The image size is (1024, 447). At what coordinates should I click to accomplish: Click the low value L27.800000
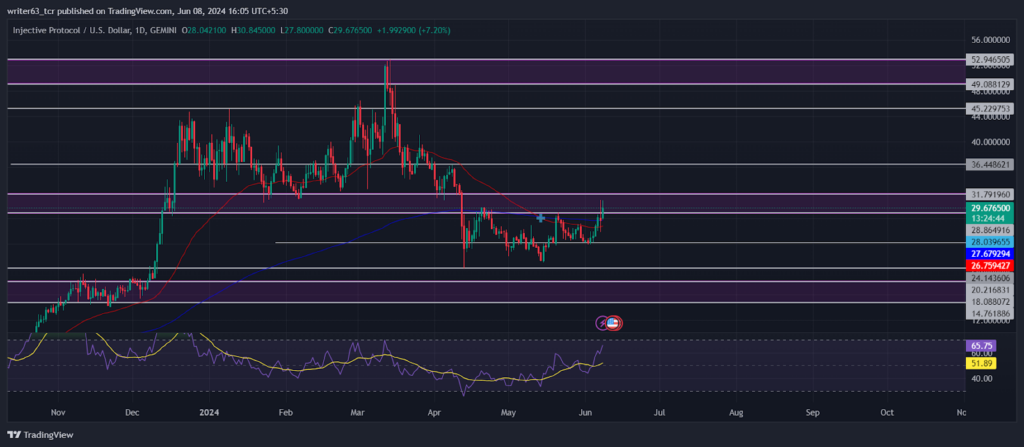(303, 30)
